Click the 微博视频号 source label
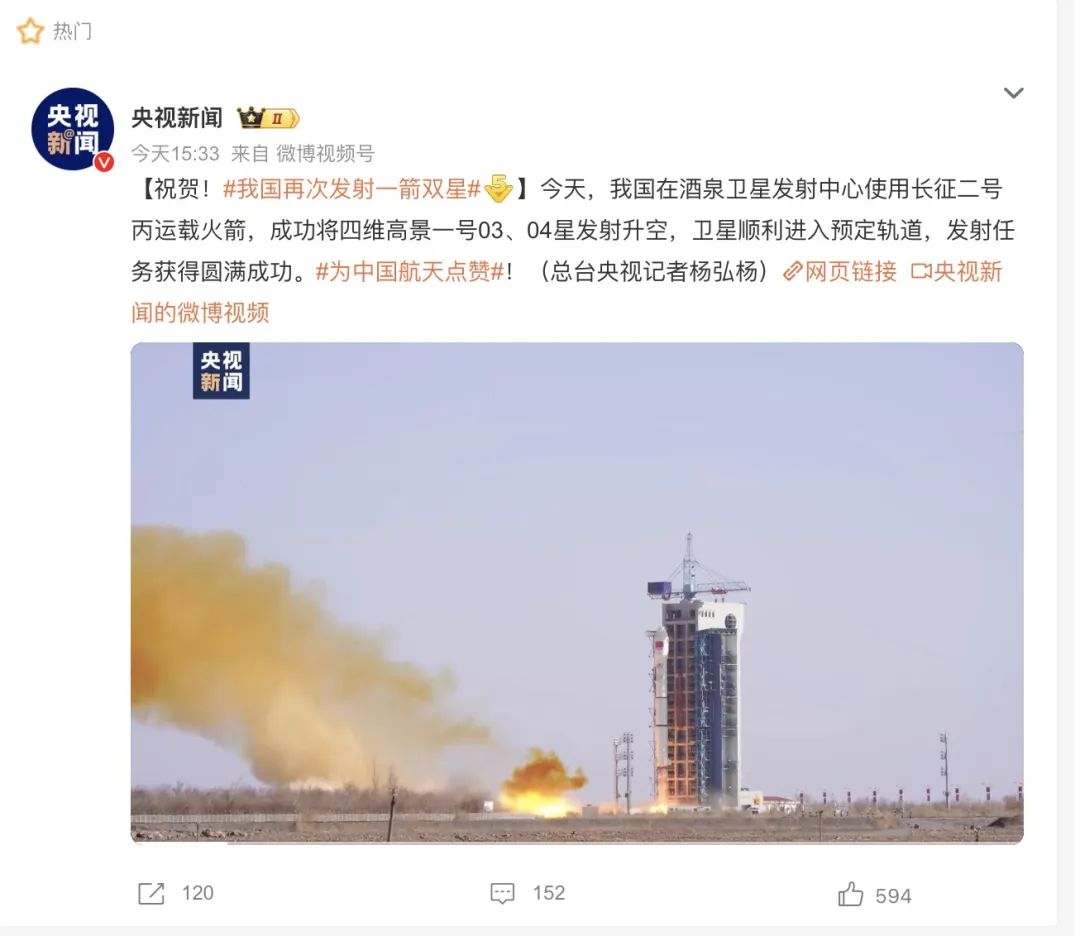1080x936 pixels. point(325,153)
